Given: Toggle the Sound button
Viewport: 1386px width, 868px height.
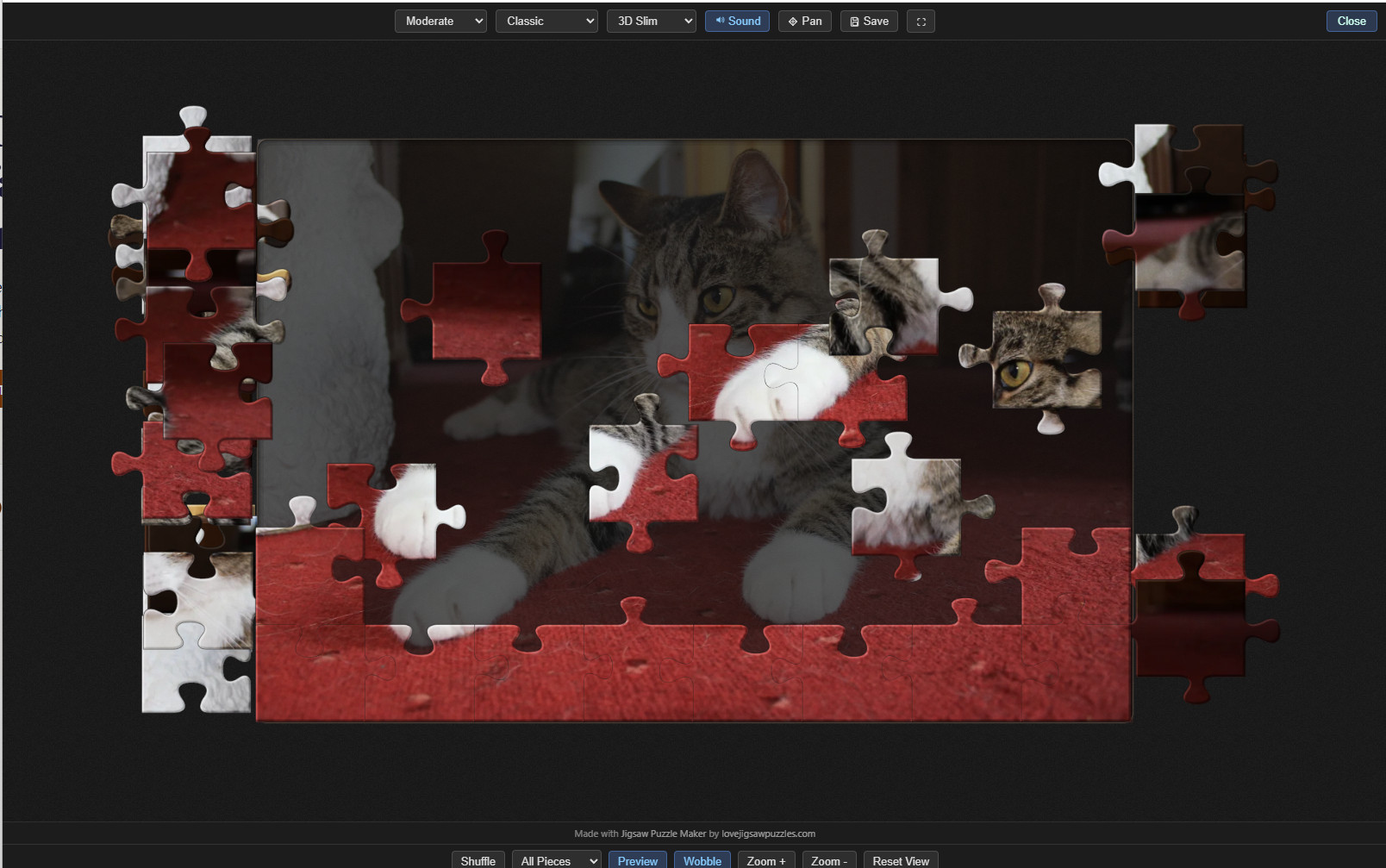Looking at the screenshot, I should click(x=737, y=21).
